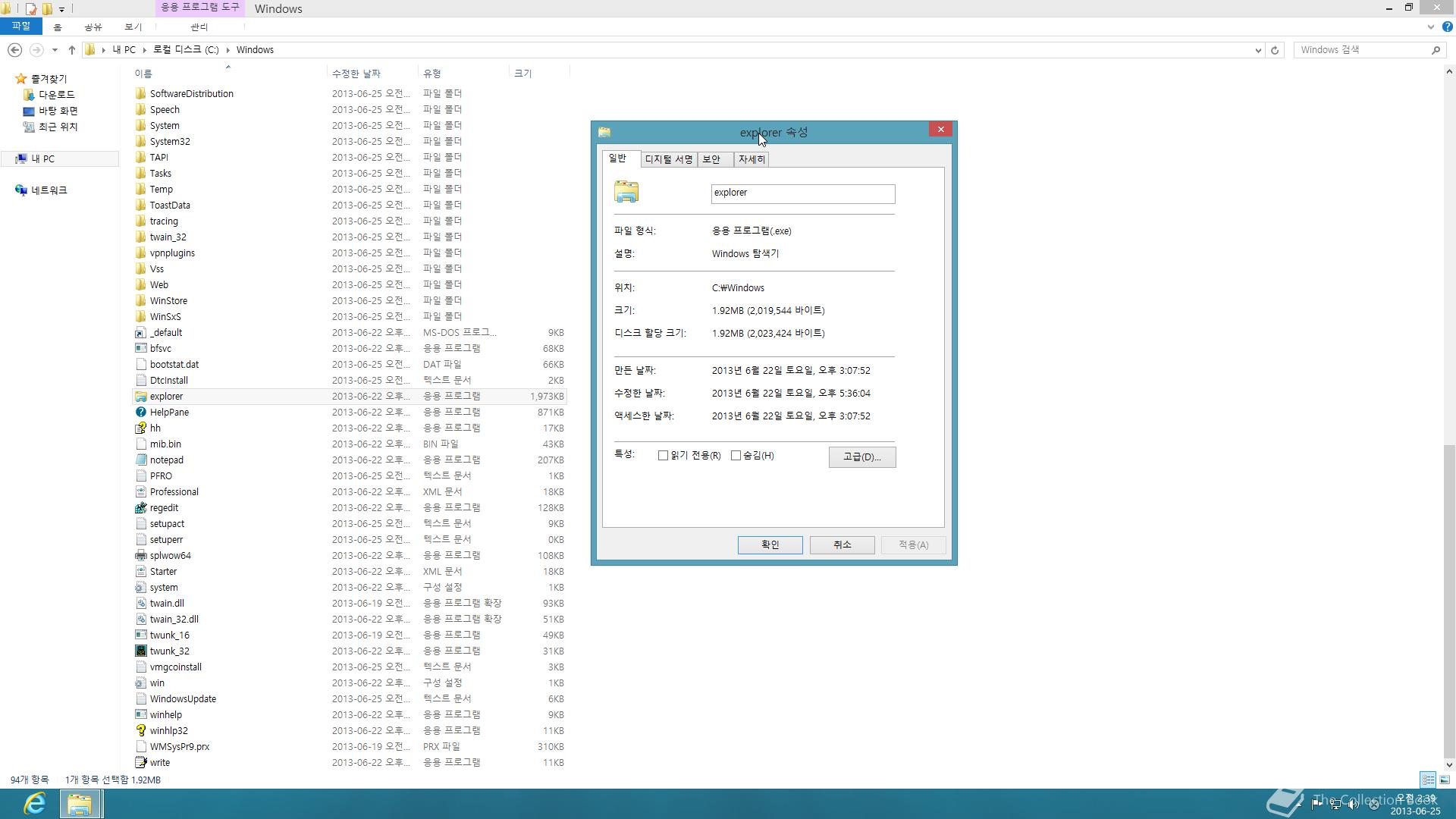Click quick access properties toolbar icon
Viewport: 1456px width, 819px height.
pos(30,9)
